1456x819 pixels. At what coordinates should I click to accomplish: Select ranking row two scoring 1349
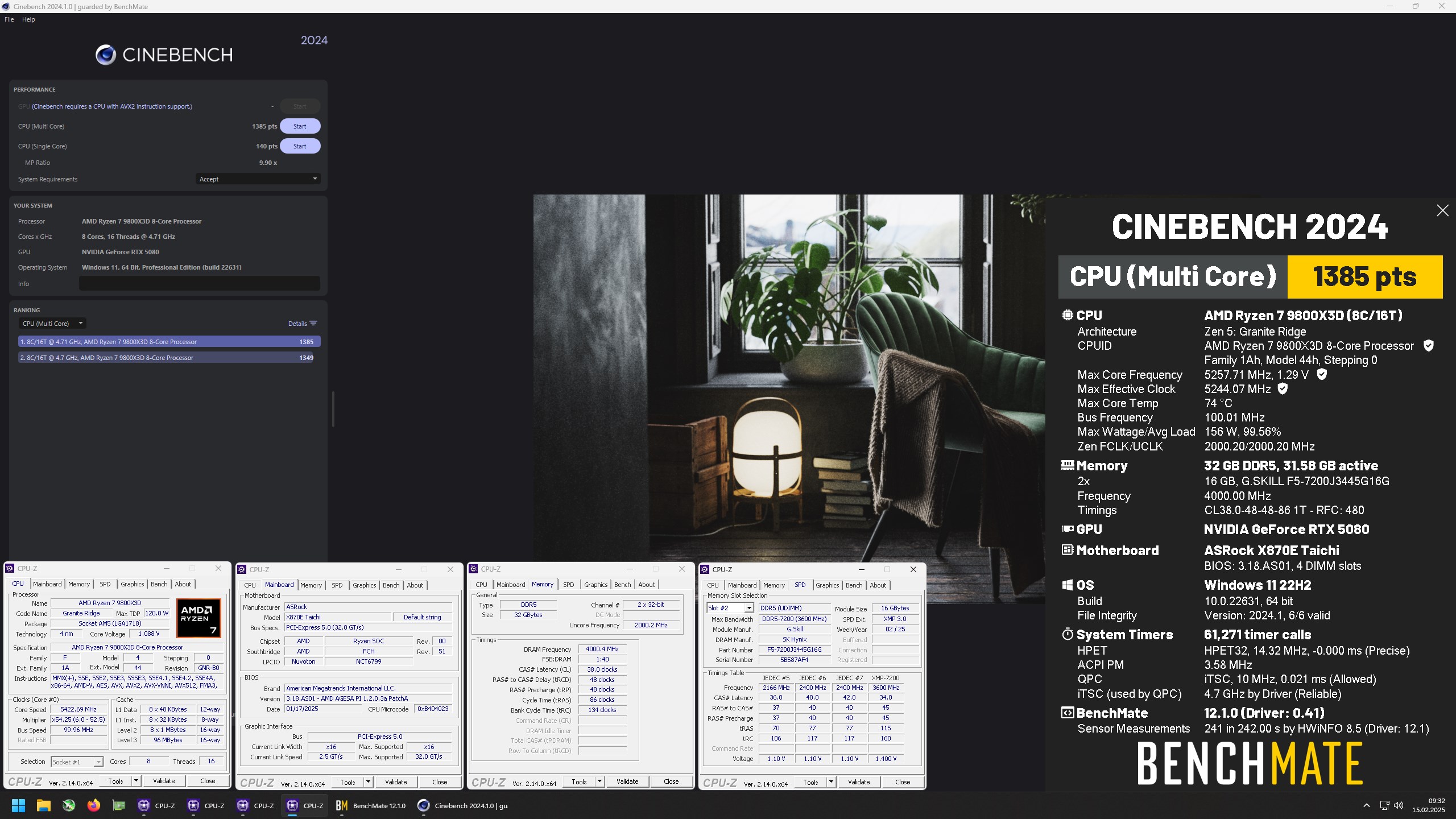click(166, 358)
